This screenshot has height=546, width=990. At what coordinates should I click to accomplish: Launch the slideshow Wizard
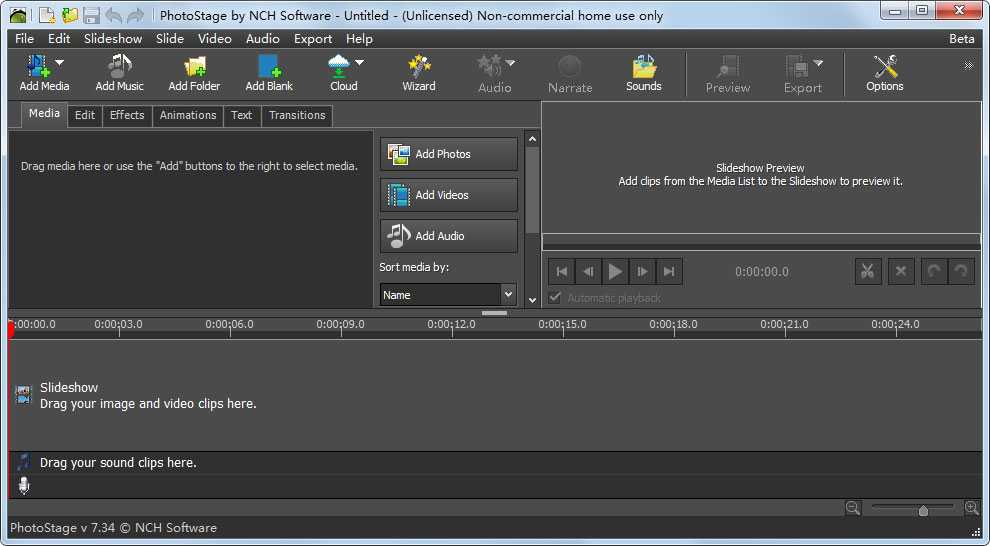coord(418,73)
